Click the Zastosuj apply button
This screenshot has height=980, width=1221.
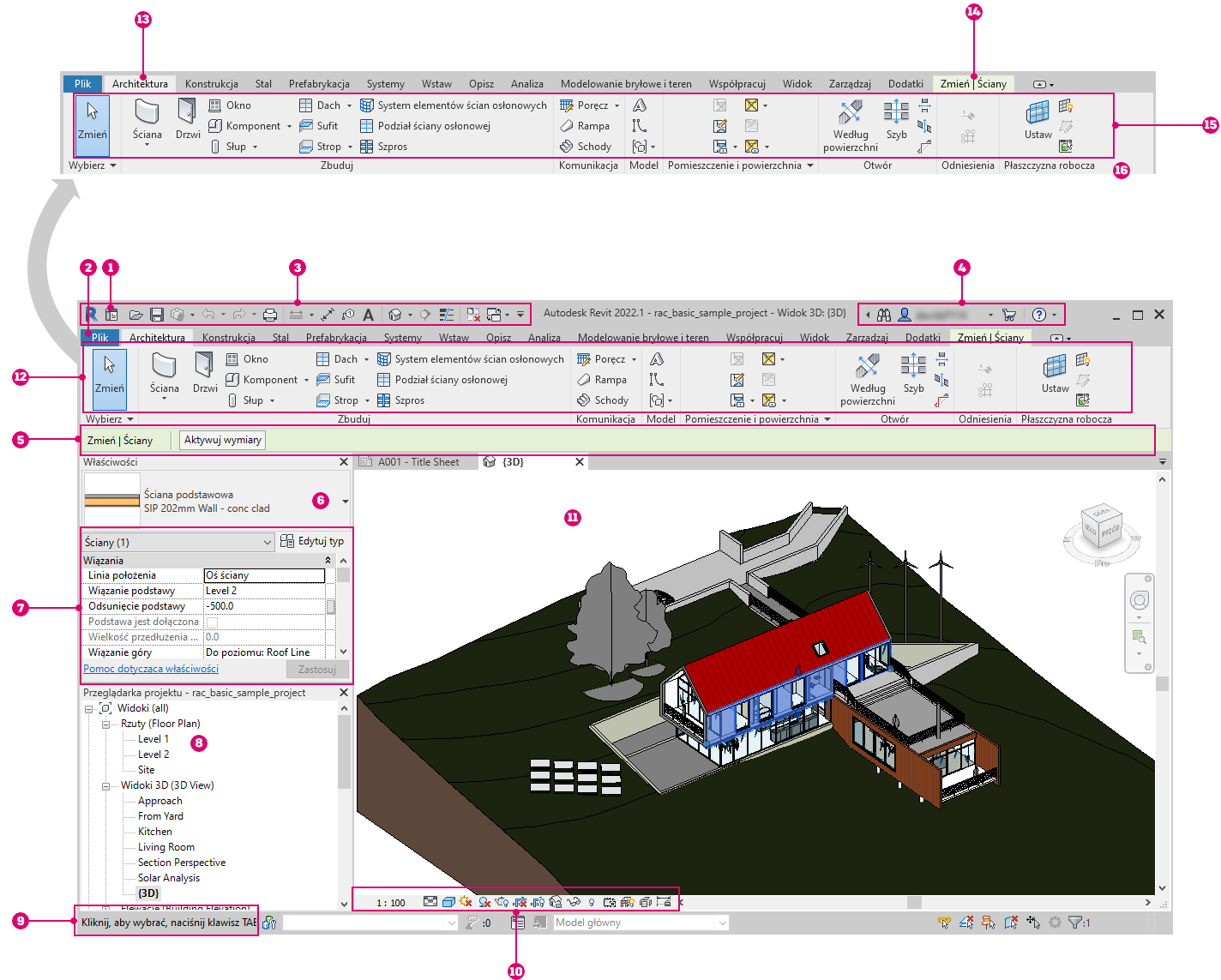(x=317, y=670)
